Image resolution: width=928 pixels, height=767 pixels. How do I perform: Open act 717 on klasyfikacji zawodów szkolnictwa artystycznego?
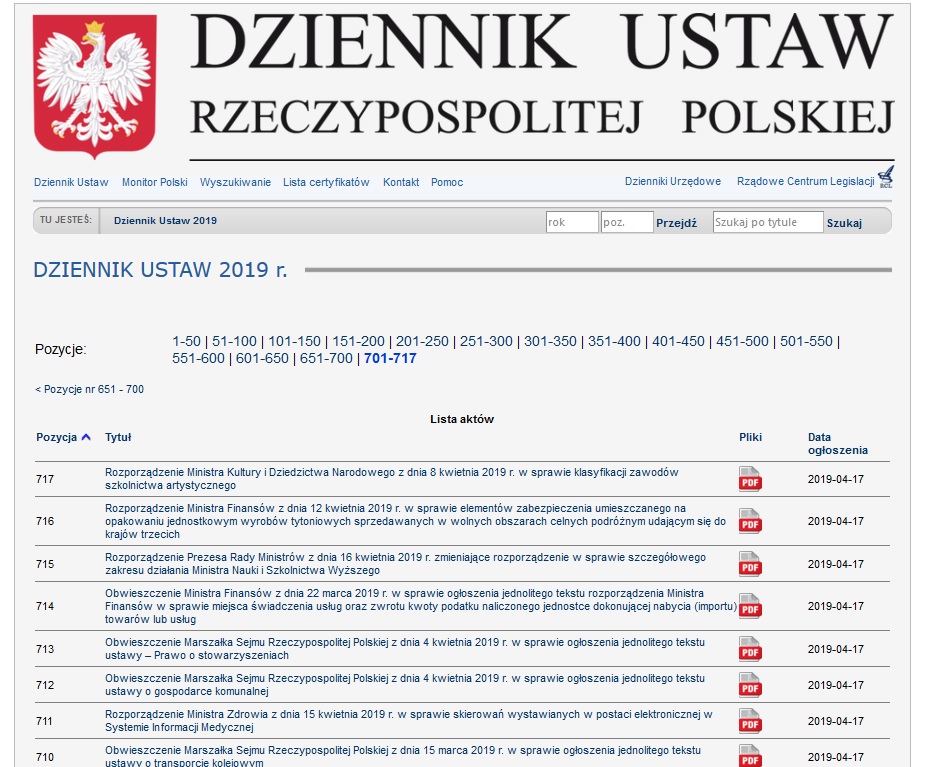click(x=391, y=479)
